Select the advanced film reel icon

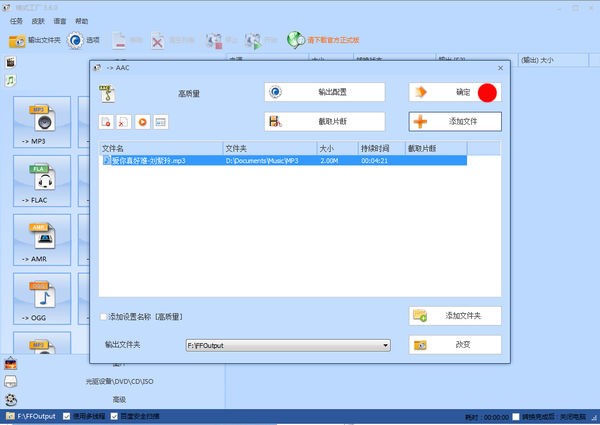tap(11, 399)
